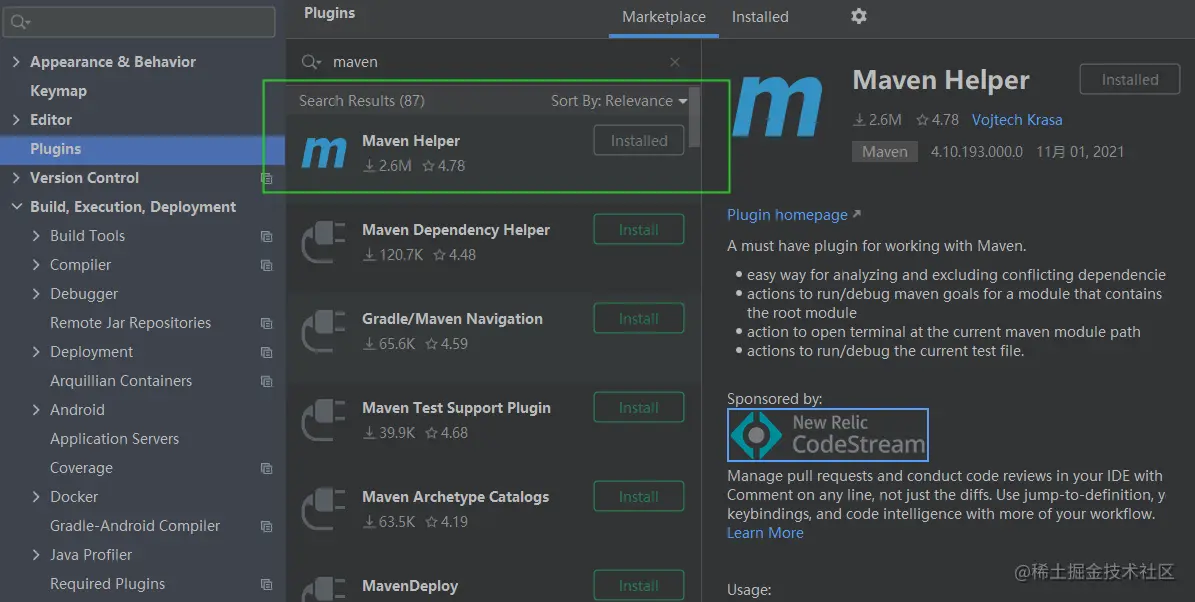Collapse Build, Execution, Deployment node
Screen dimensions: 1195x602
tap(16, 207)
